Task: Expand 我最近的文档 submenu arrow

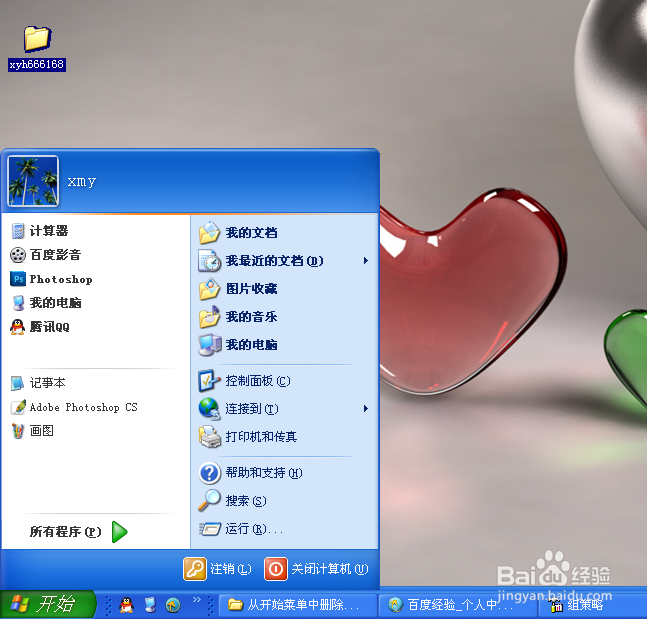Action: click(x=366, y=260)
